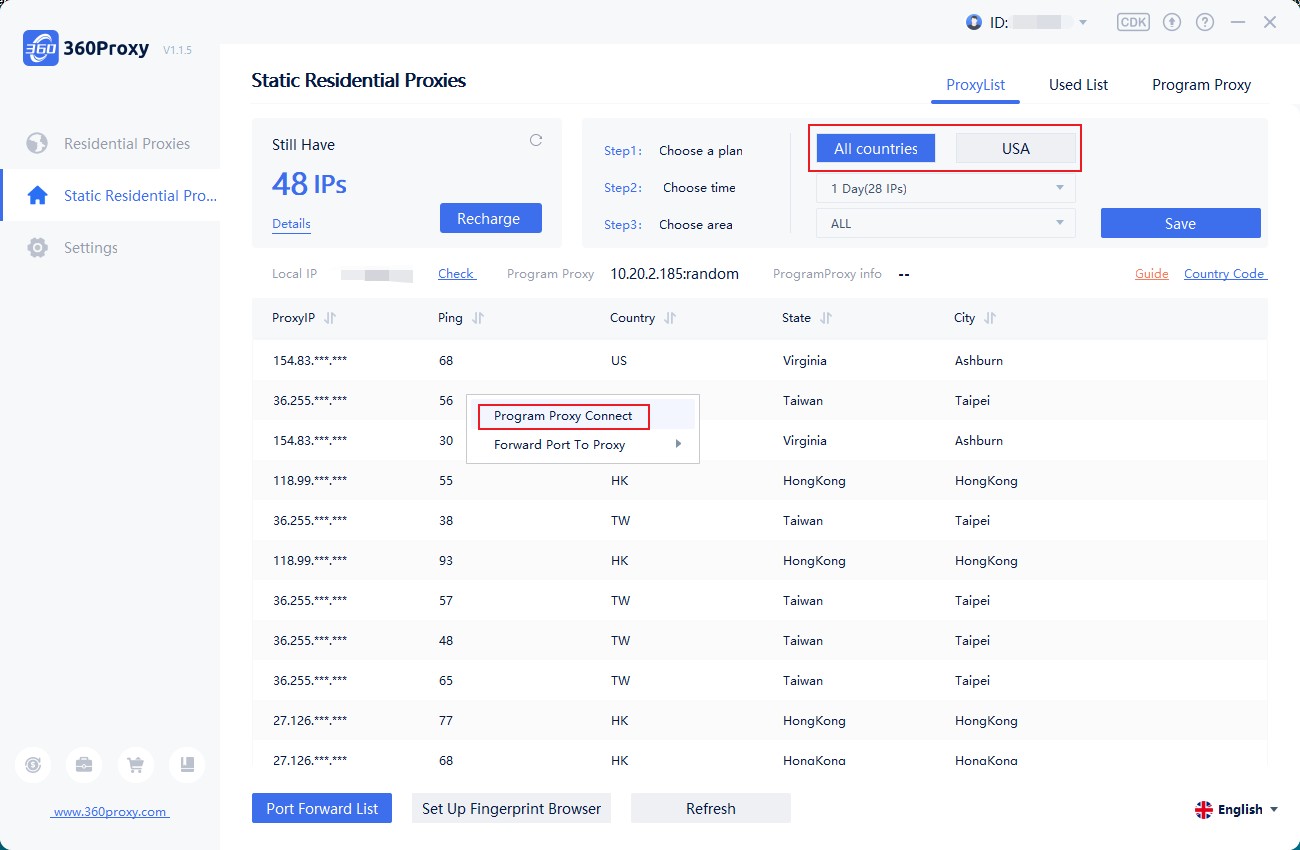The width and height of the screenshot is (1300, 850).
Task: Open the Details link under IP count
Action: click(291, 224)
